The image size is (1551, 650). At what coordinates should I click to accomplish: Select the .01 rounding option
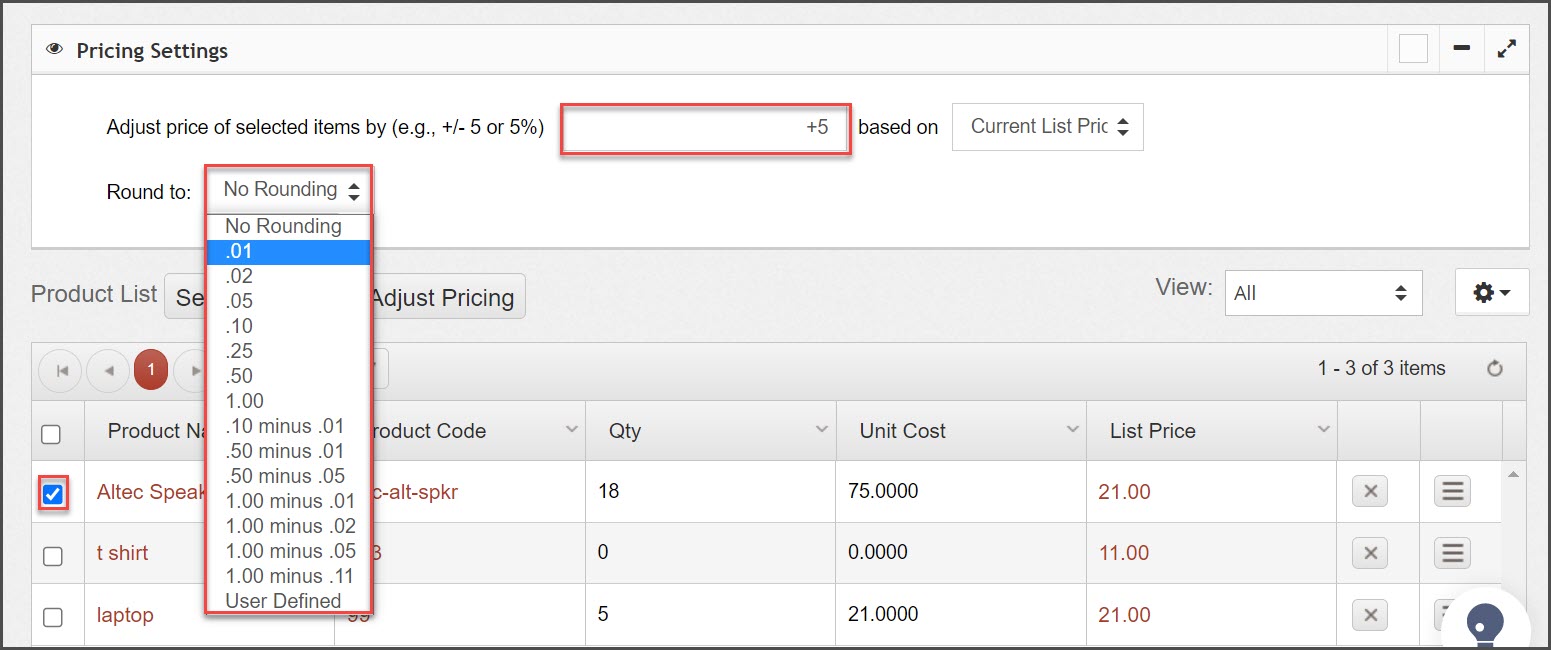pyautogui.click(x=288, y=251)
